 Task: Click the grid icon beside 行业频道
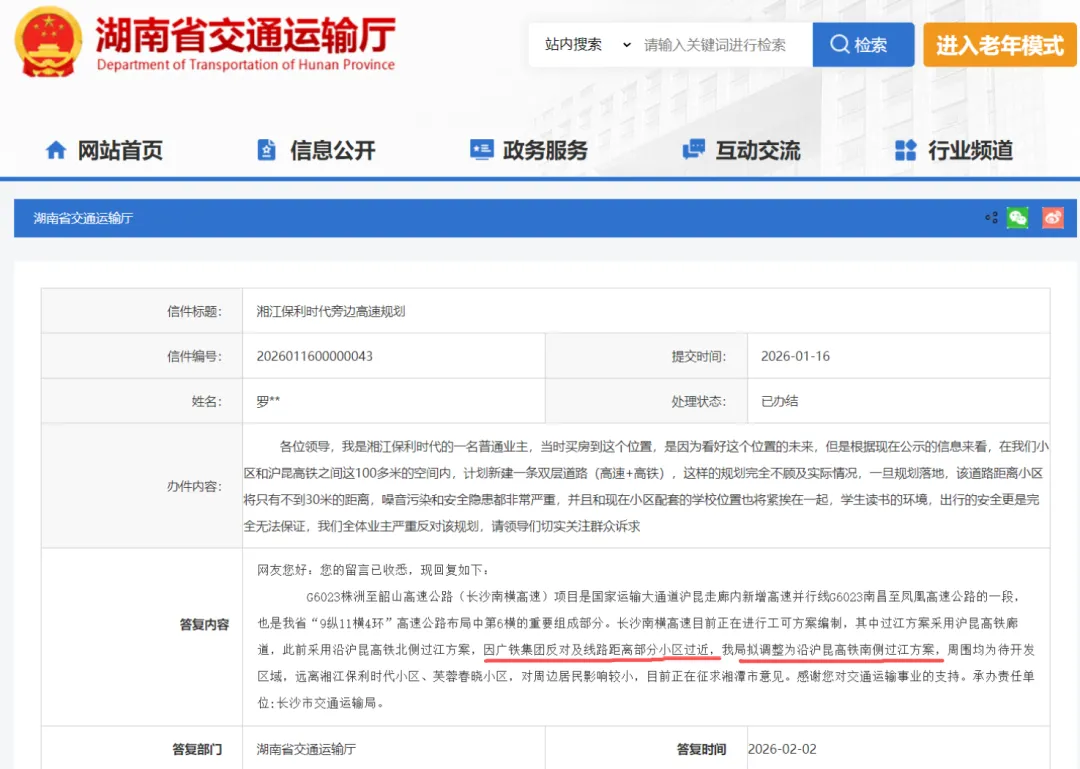tap(905, 150)
